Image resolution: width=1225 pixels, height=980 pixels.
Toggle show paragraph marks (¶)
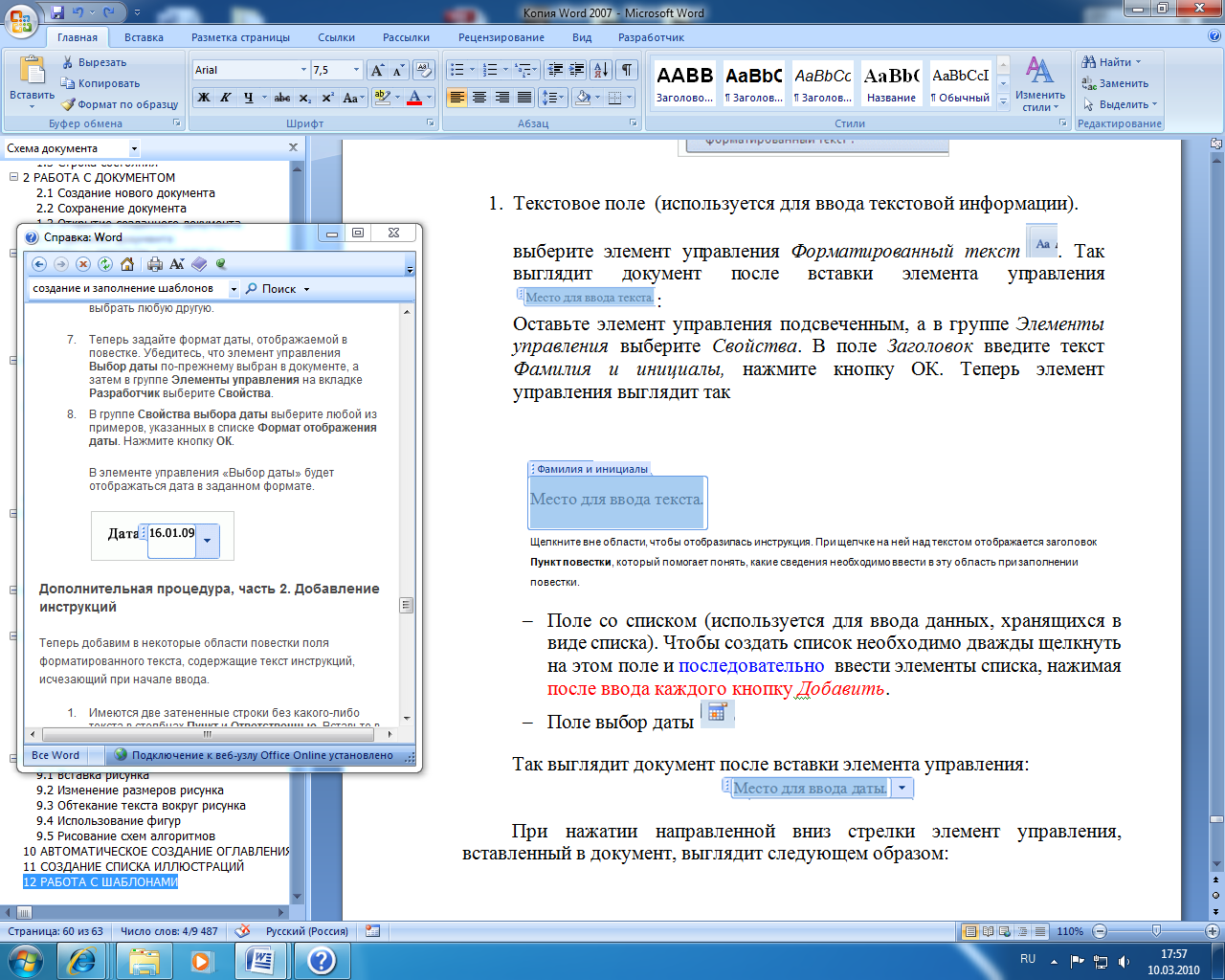(626, 70)
